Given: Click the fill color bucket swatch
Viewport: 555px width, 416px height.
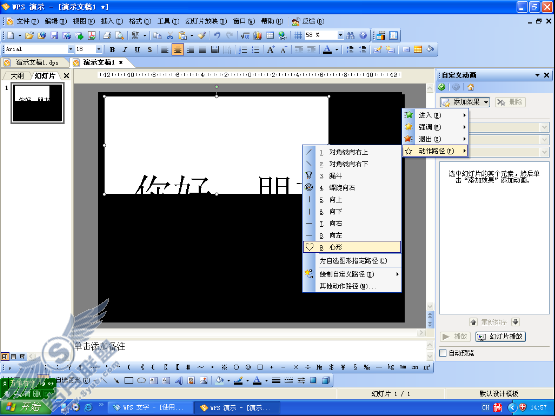Looking at the screenshot, I should pos(219,381).
